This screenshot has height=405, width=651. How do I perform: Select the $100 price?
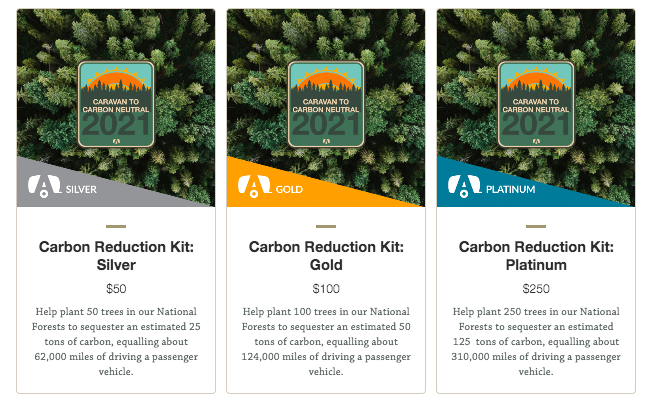[326, 289]
